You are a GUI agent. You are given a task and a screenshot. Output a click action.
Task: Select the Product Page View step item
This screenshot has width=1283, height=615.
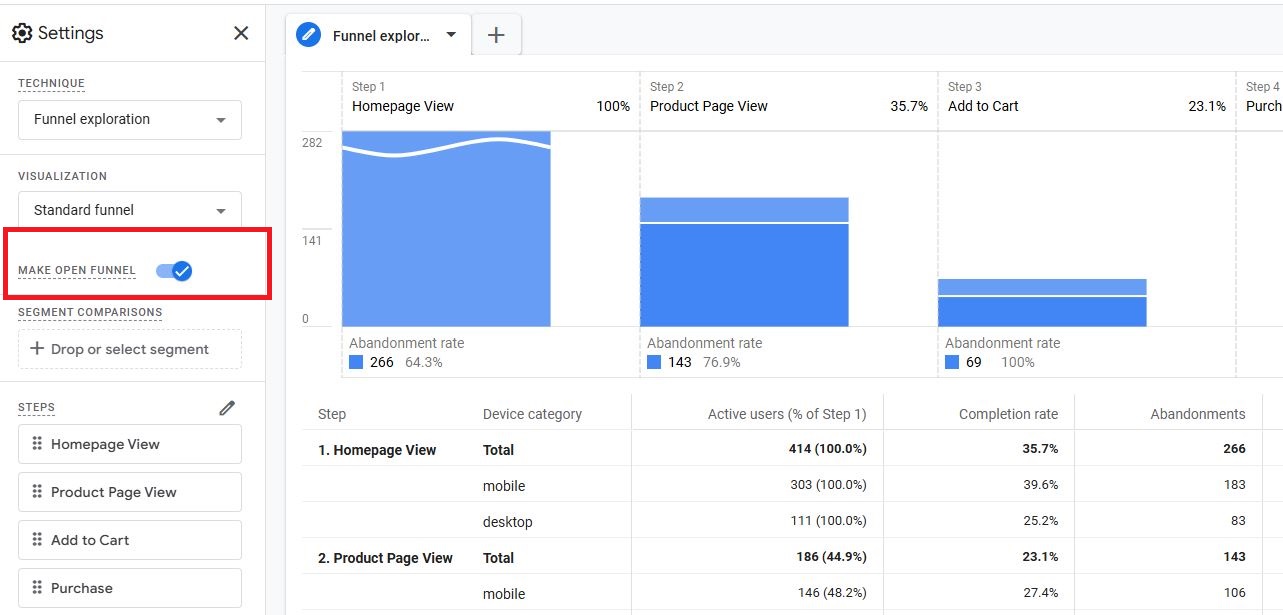coord(130,492)
